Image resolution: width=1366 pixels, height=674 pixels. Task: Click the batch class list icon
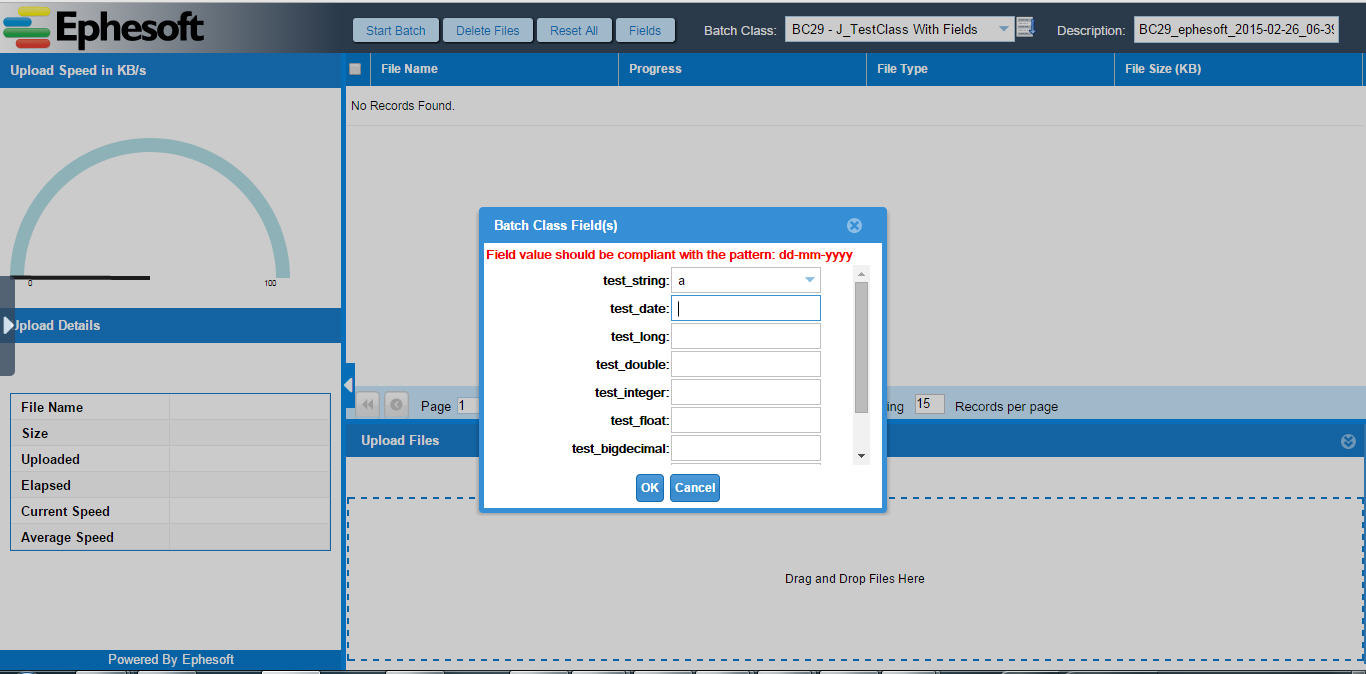[x=1025, y=28]
